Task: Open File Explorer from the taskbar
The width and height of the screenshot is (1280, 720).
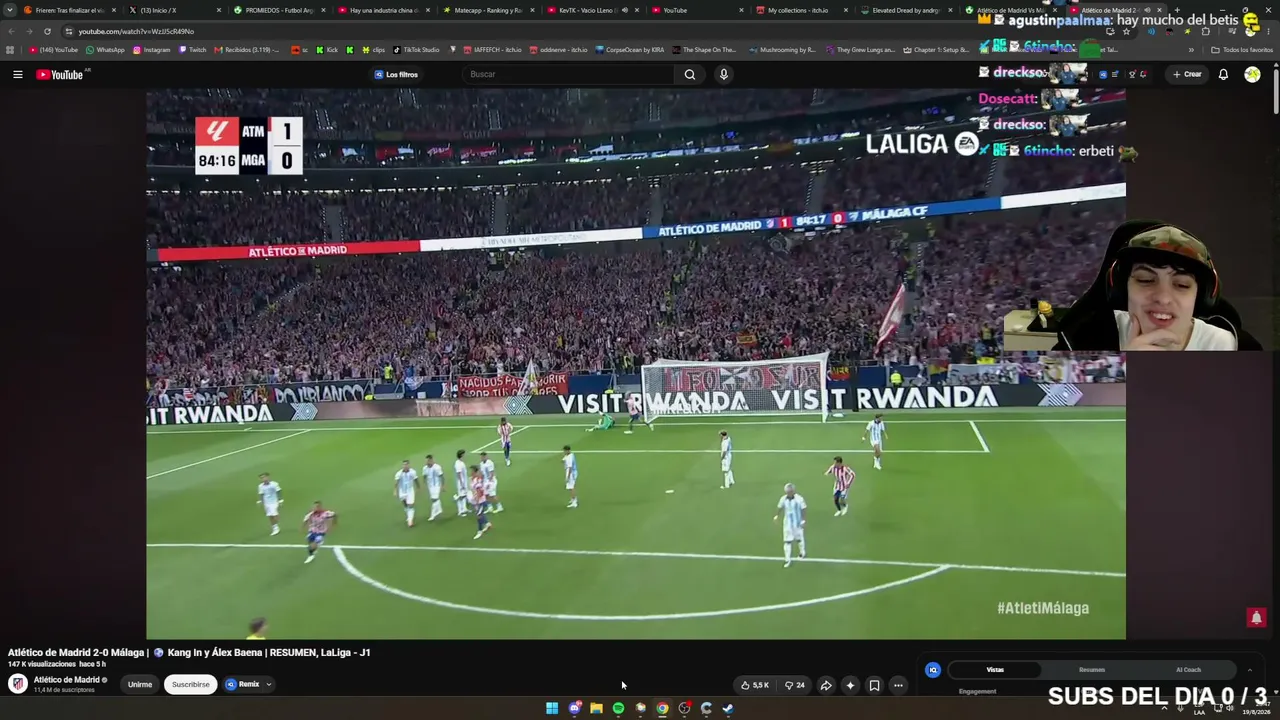Action: pos(596,708)
